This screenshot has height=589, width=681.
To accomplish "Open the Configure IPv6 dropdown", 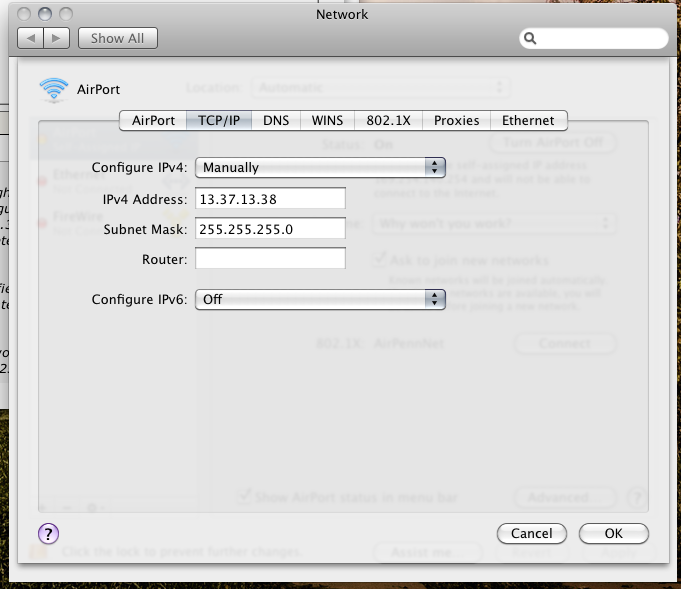I will [x=321, y=300].
